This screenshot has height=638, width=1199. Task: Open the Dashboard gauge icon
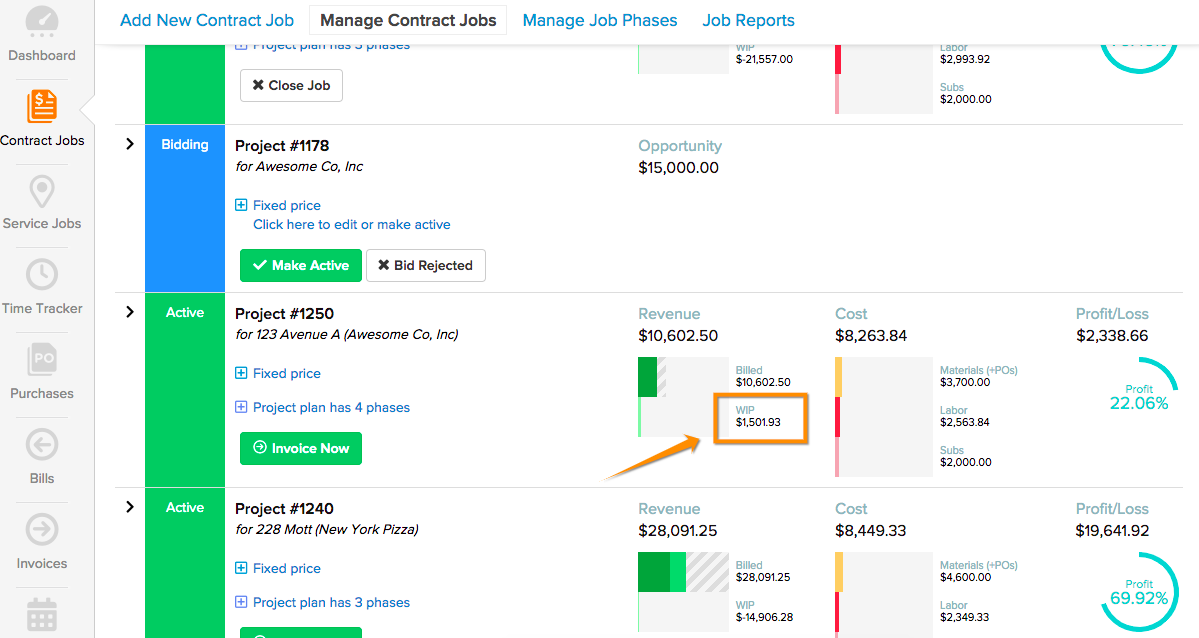(42, 22)
